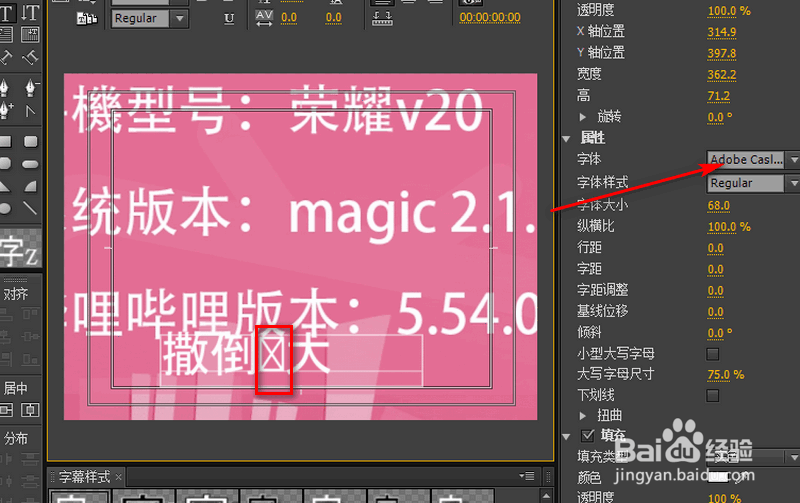The height and width of the screenshot is (503, 800).
Task: Click the 透明度 value 100.0 %
Action: tap(729, 11)
